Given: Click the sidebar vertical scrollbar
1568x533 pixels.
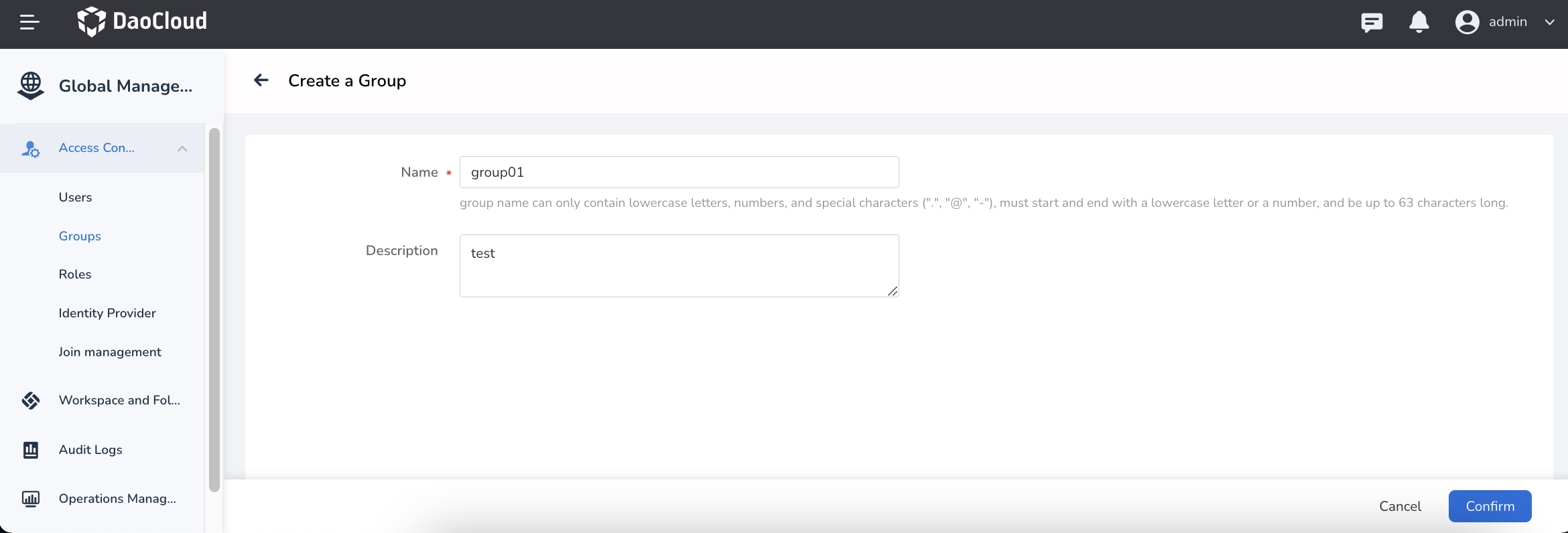Looking at the screenshot, I should click(x=214, y=309).
